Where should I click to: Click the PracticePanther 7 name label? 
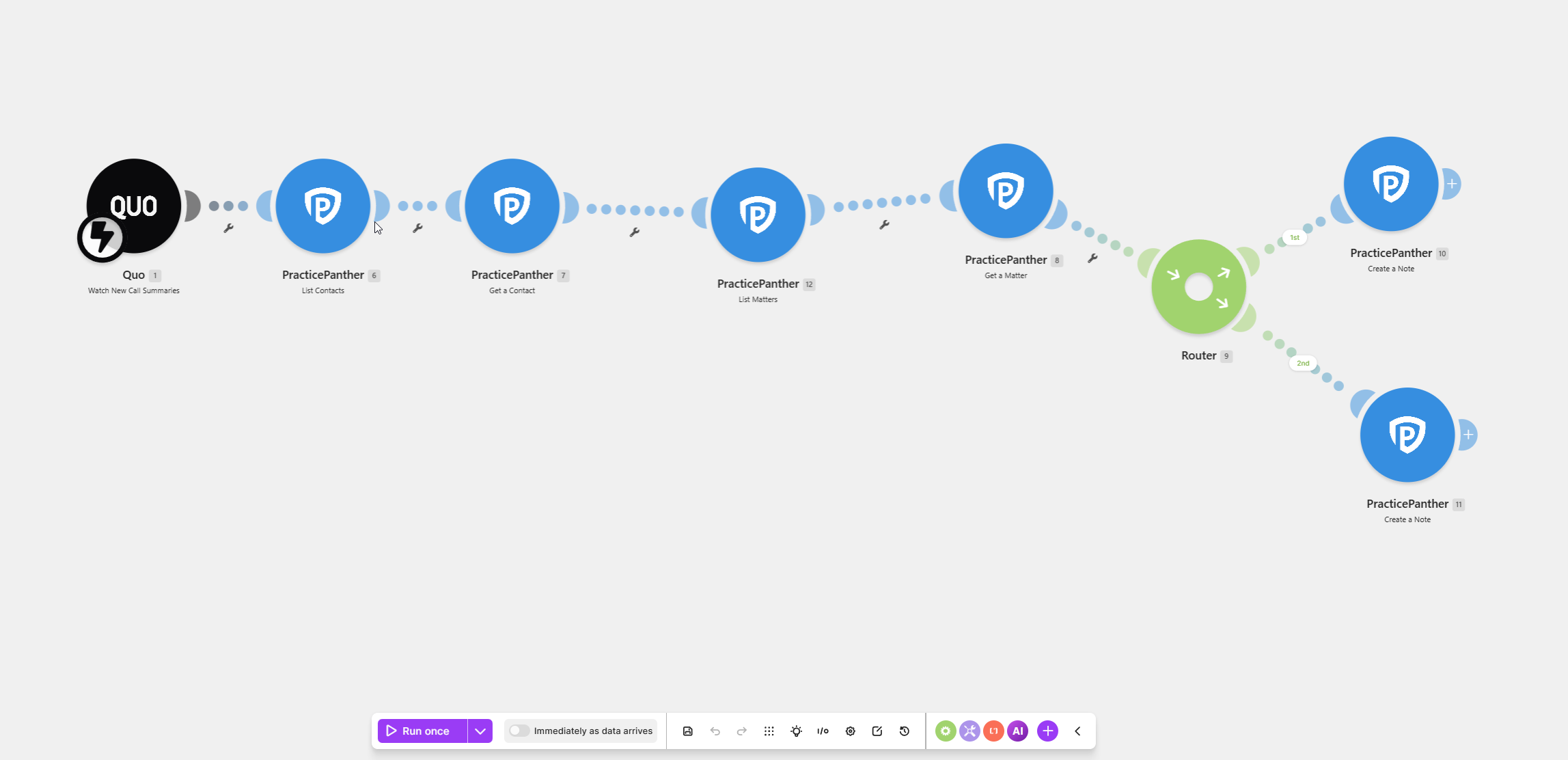[512, 275]
